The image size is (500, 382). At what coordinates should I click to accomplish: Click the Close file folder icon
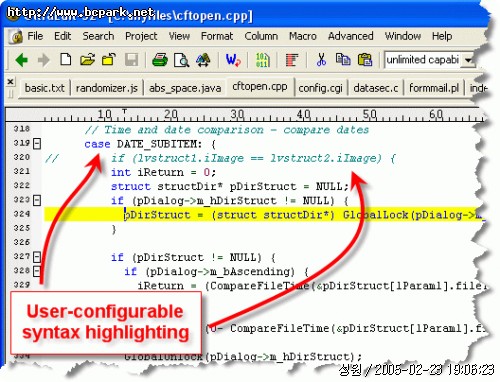coord(109,60)
